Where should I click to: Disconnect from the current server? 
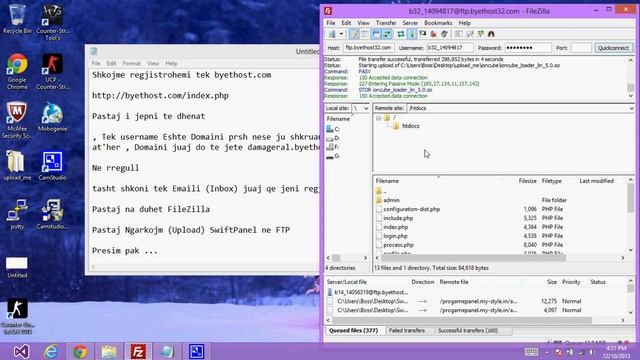[433, 34]
